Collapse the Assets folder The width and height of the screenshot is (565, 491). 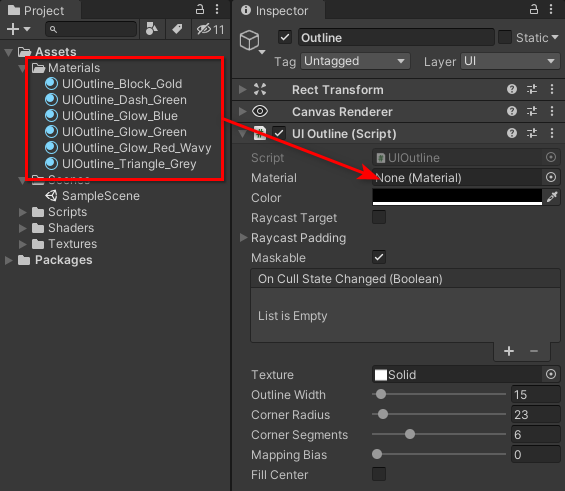click(9, 52)
